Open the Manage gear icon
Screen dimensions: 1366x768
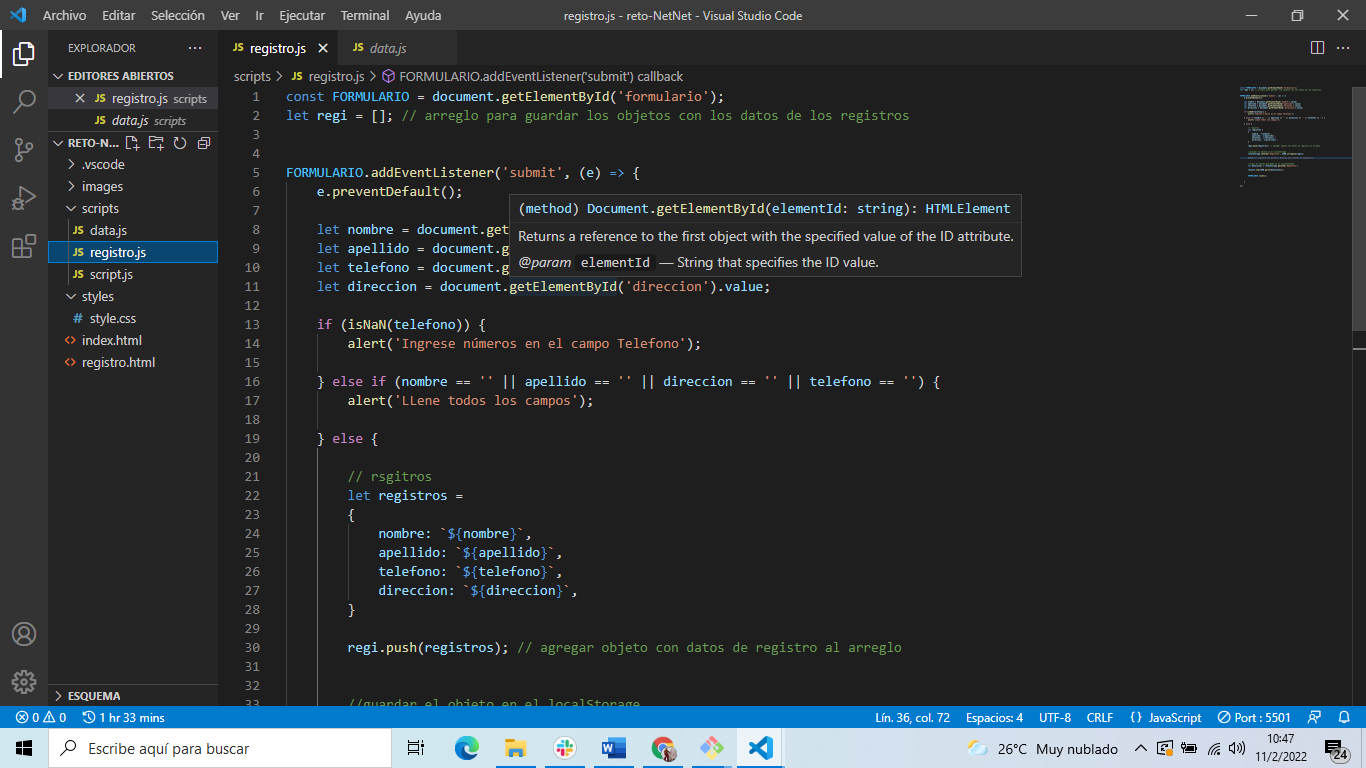point(24,682)
